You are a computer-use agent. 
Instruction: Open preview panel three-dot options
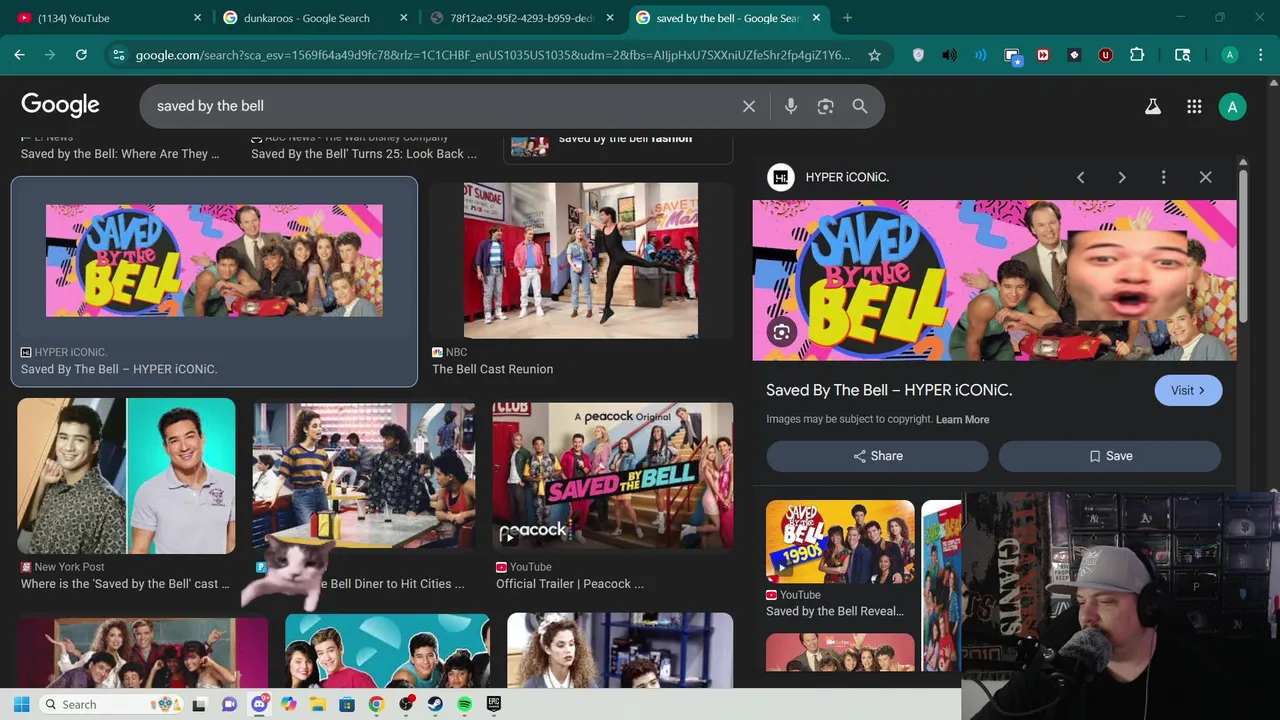pyautogui.click(x=1163, y=177)
